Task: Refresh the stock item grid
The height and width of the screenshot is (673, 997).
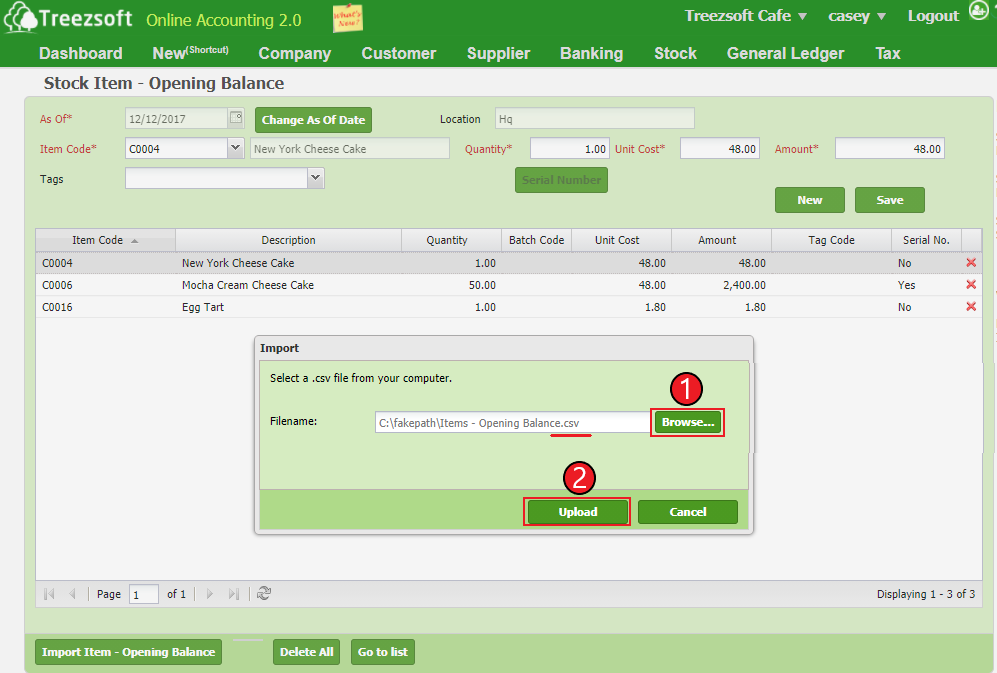Action: [263, 593]
